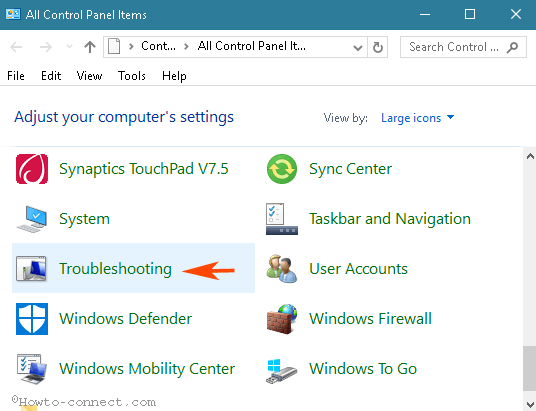Click the Back navigation arrow

[x=16, y=47]
